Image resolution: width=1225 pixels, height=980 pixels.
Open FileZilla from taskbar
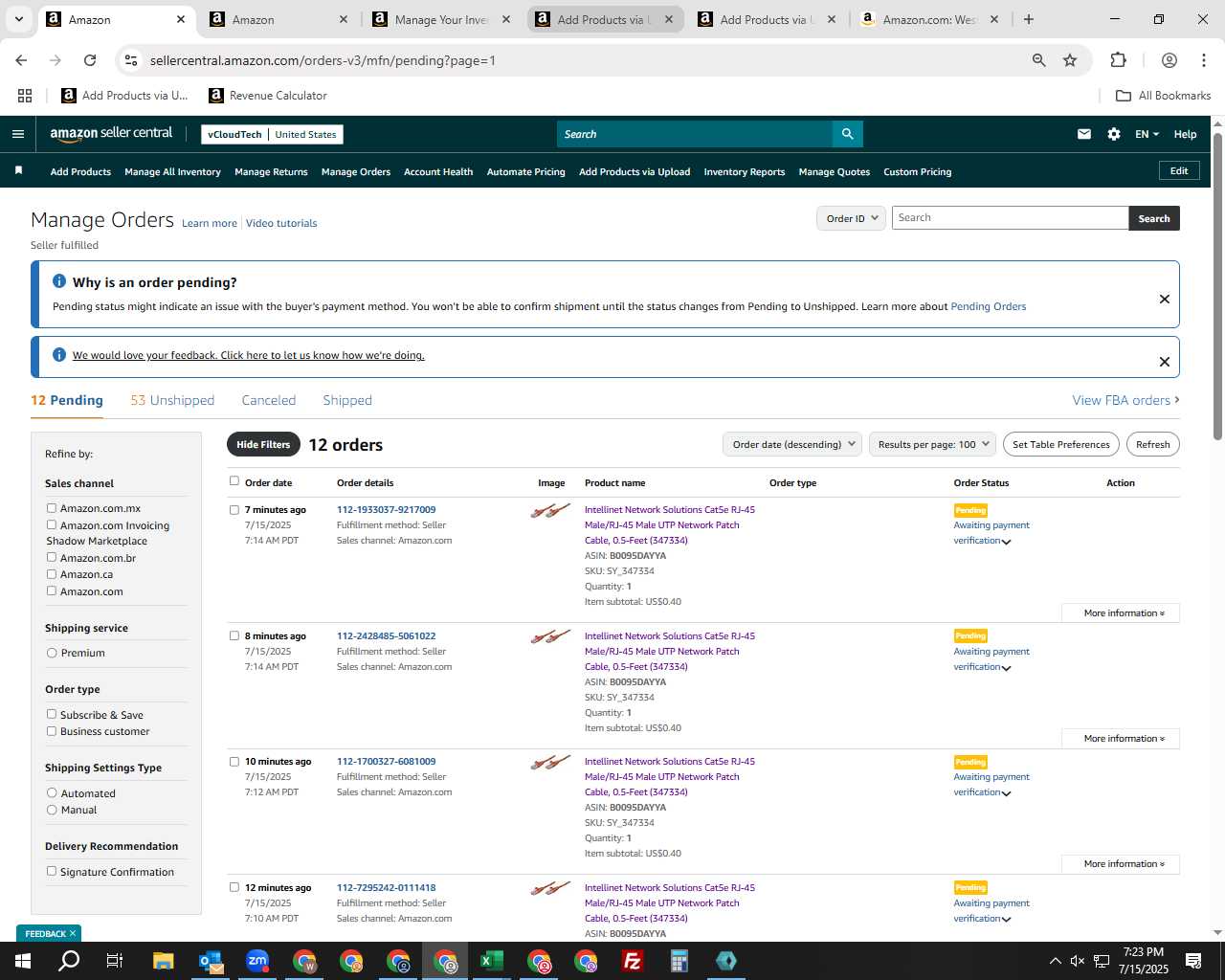pos(633,961)
